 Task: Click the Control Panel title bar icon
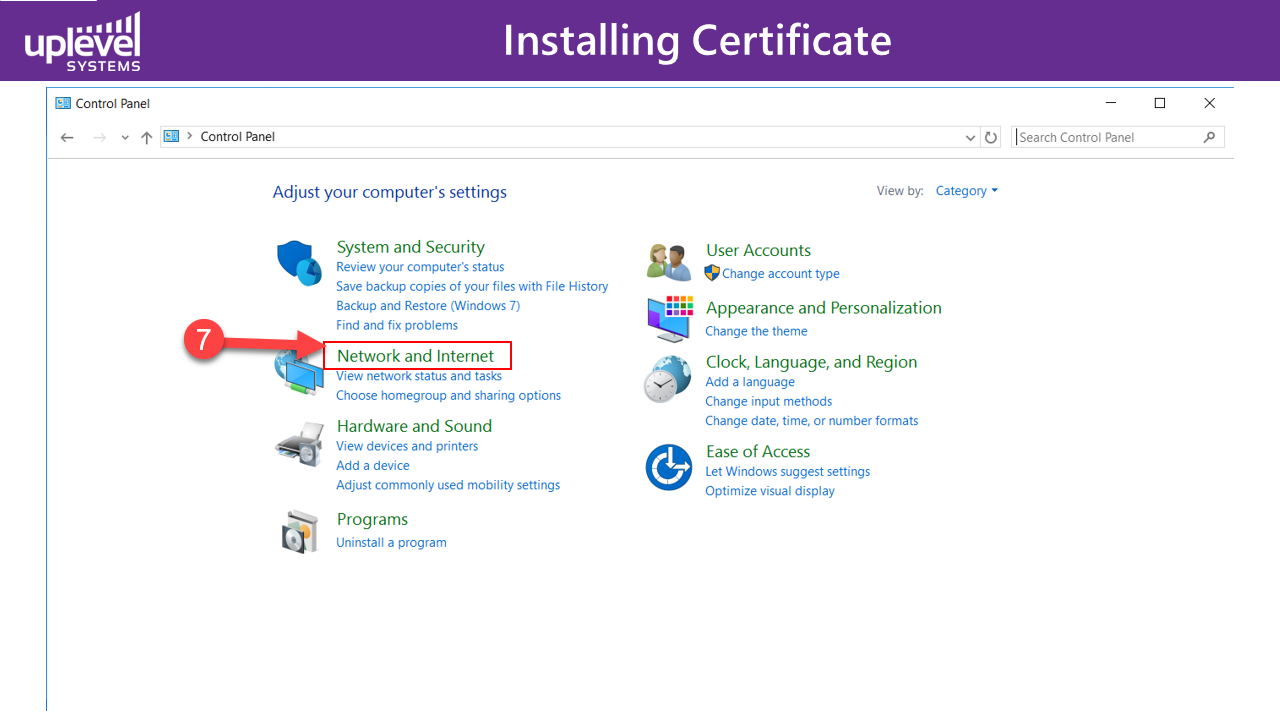pos(63,103)
